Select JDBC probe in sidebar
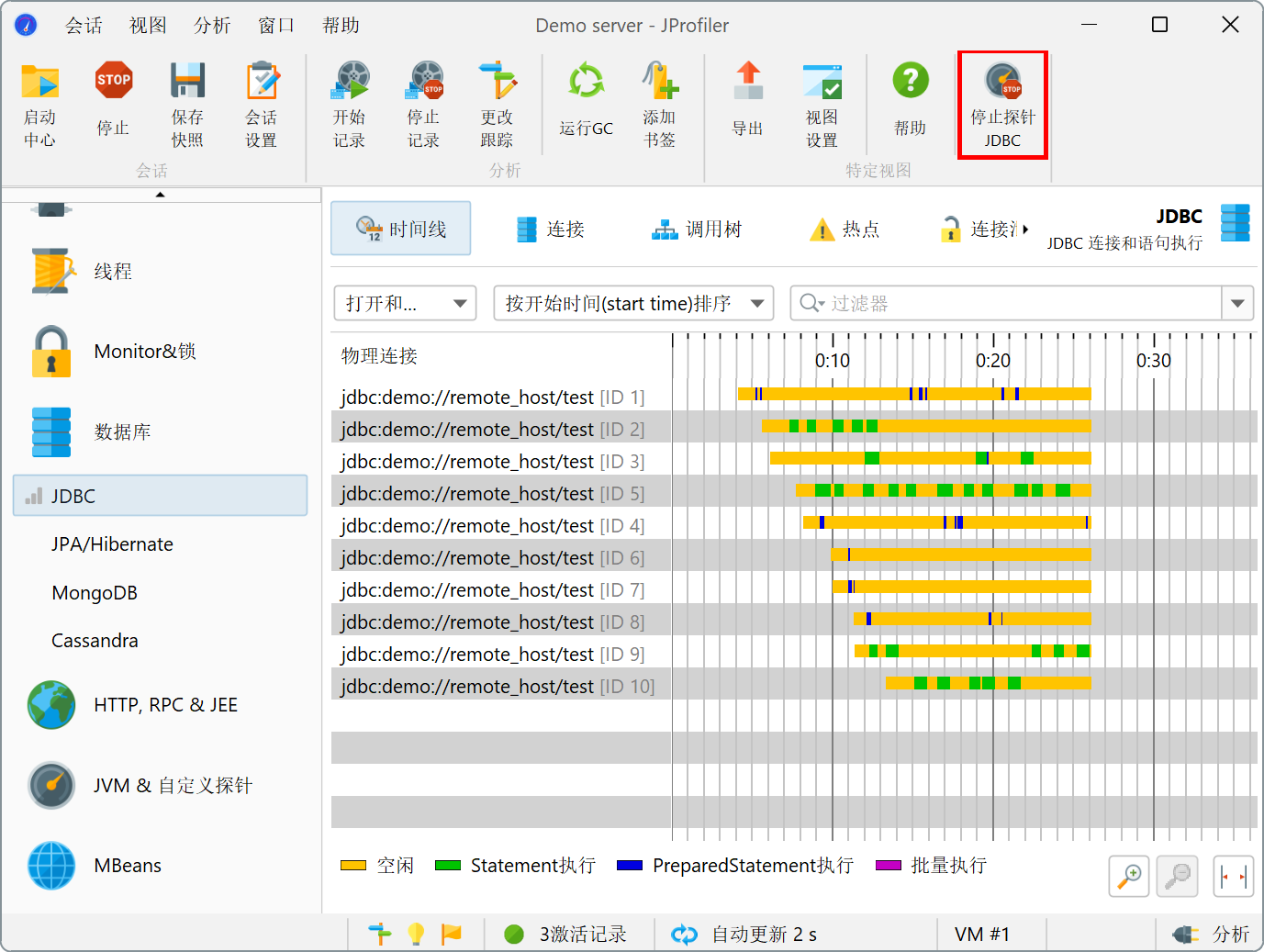 (x=160, y=496)
